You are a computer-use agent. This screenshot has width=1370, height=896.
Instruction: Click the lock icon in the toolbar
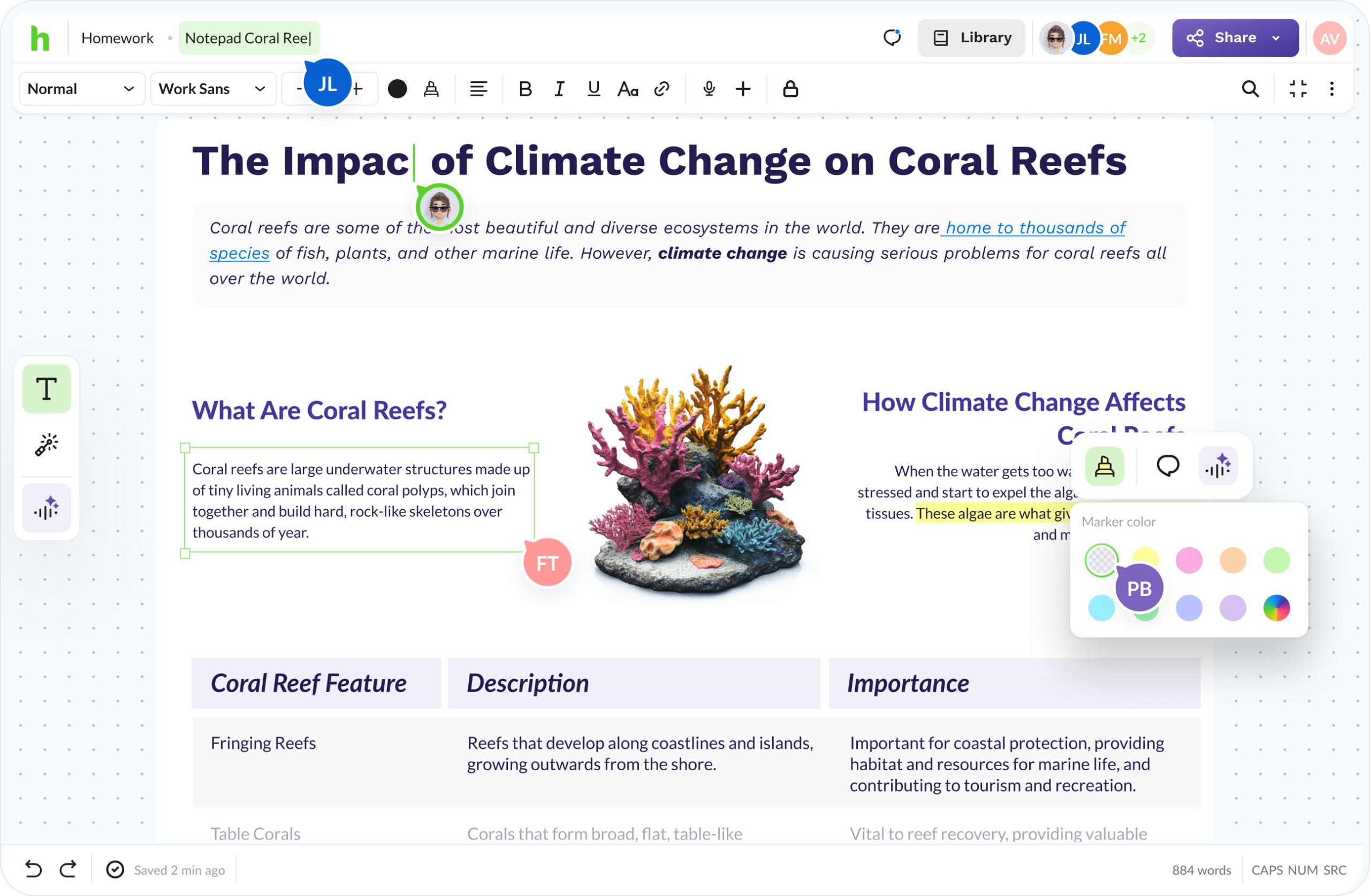(790, 89)
